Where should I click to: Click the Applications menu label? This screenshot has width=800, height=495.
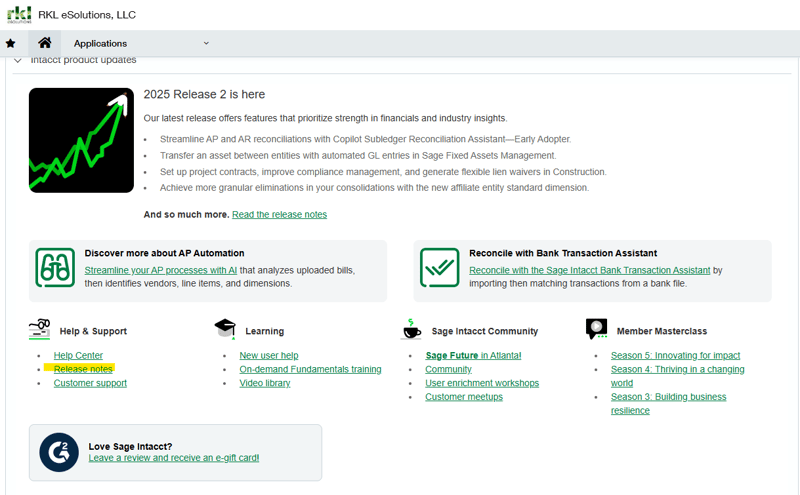coord(100,44)
